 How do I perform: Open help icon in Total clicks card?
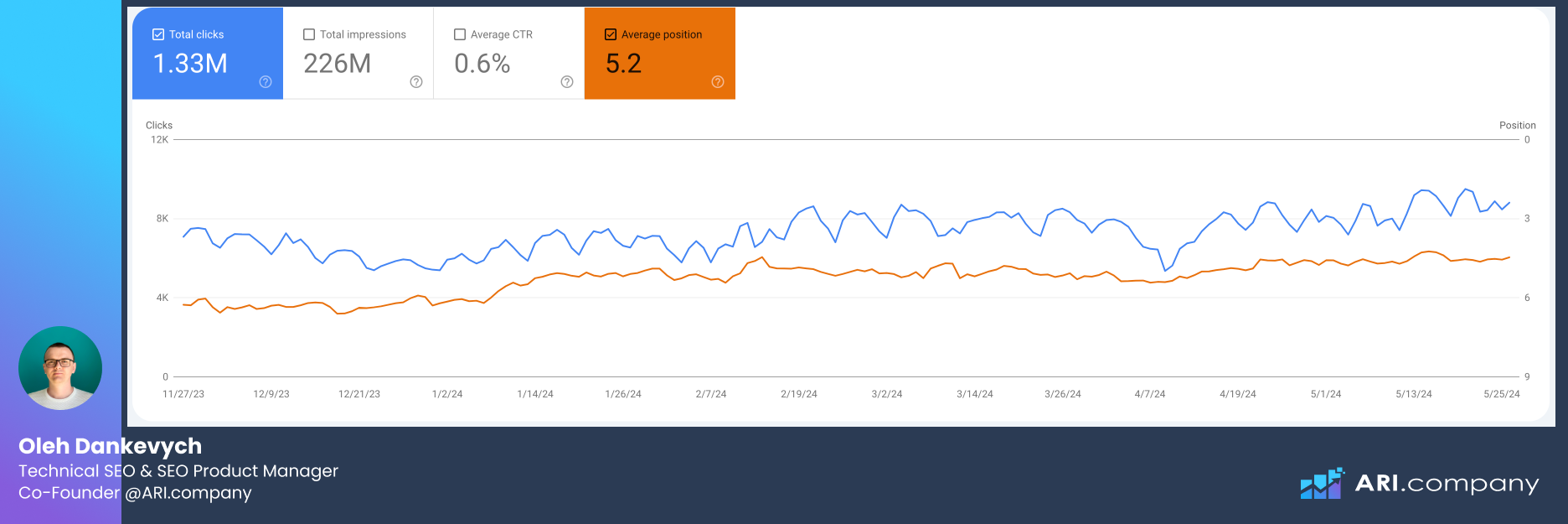click(x=266, y=81)
